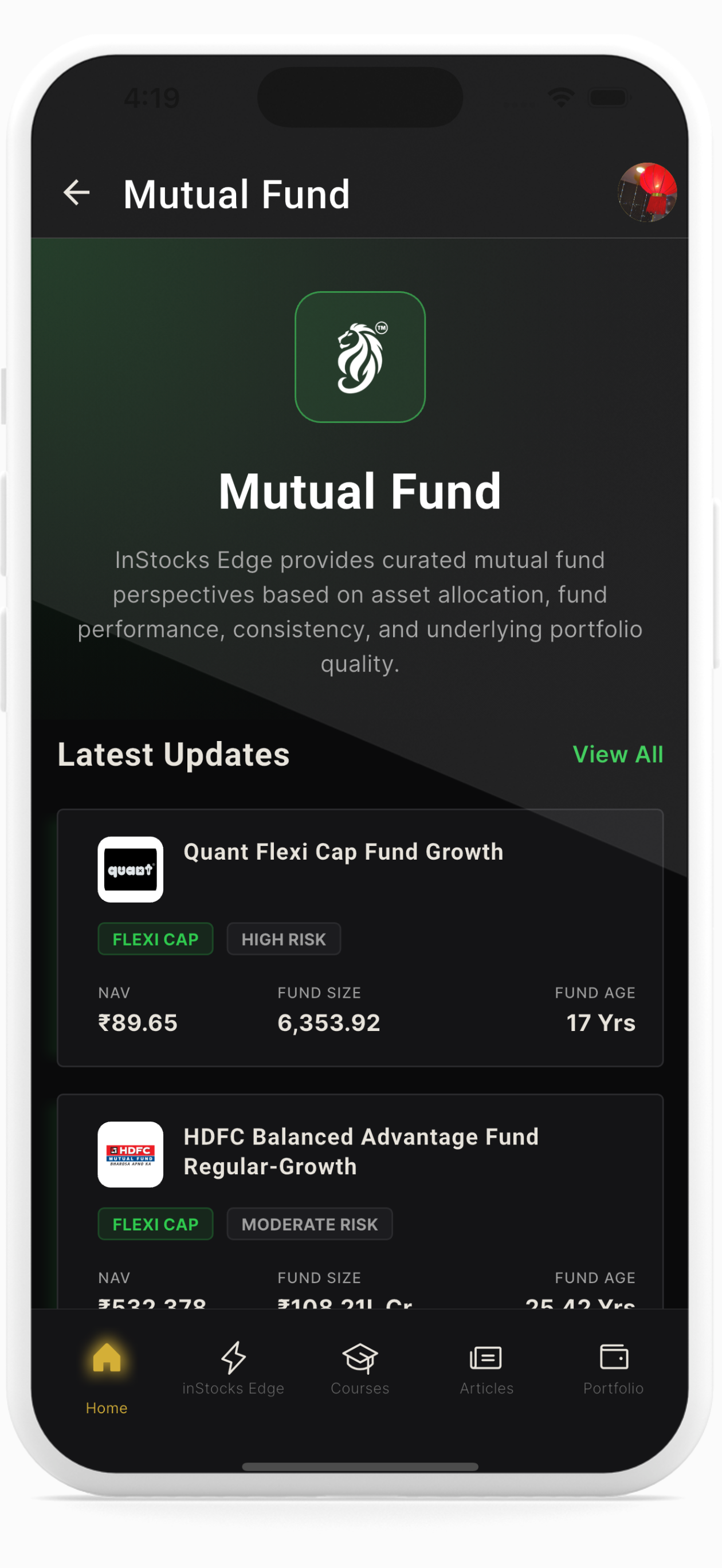The height and width of the screenshot is (1568, 722).
Task: Tap the Portfolio wallet icon
Action: tap(614, 1357)
